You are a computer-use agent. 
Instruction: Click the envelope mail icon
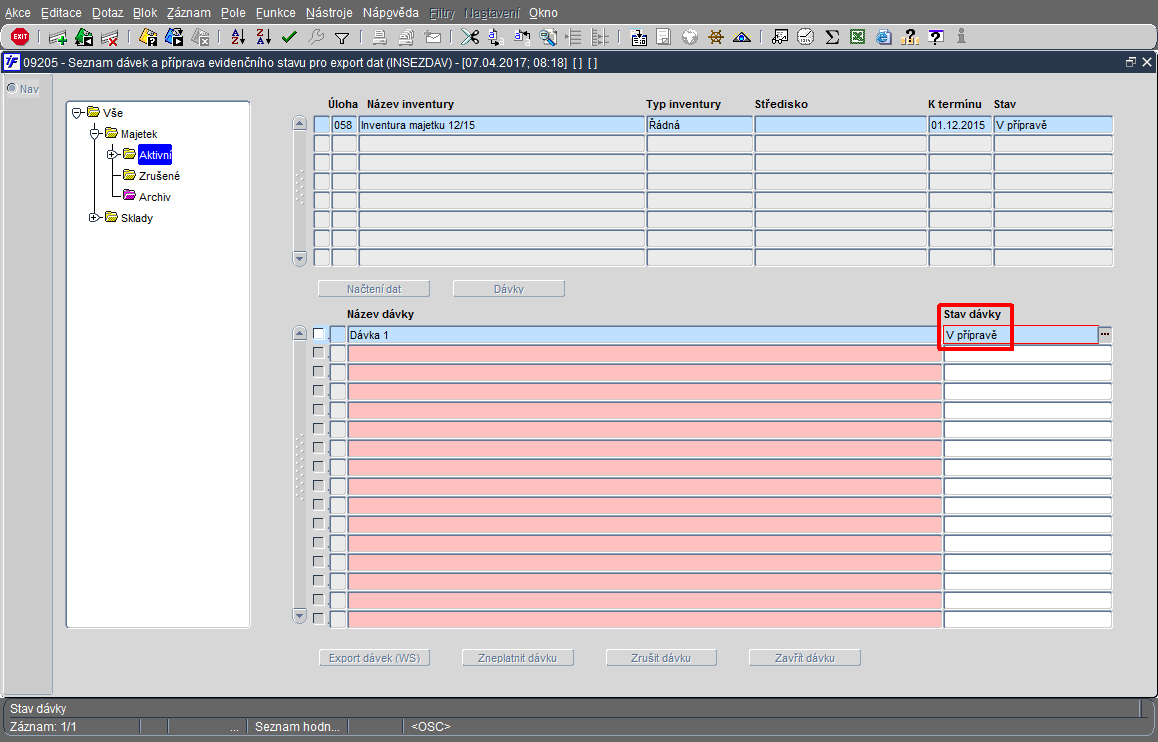tap(433, 37)
